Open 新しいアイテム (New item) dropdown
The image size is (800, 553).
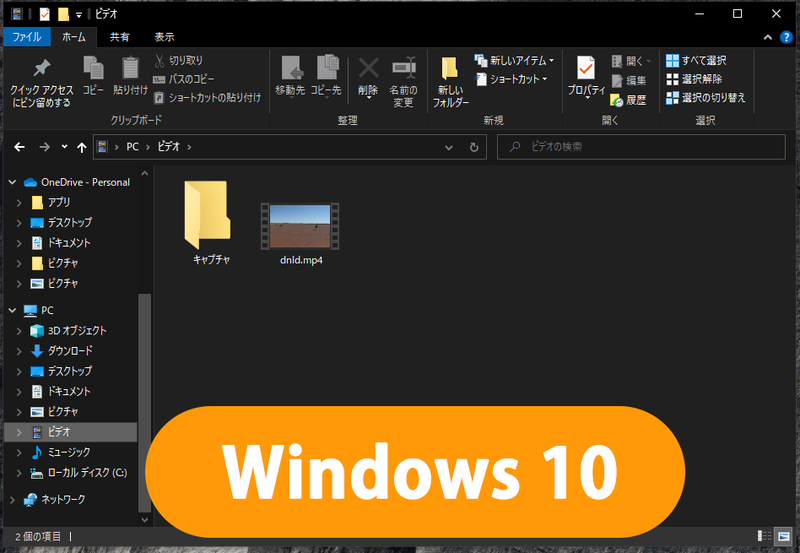(x=514, y=60)
